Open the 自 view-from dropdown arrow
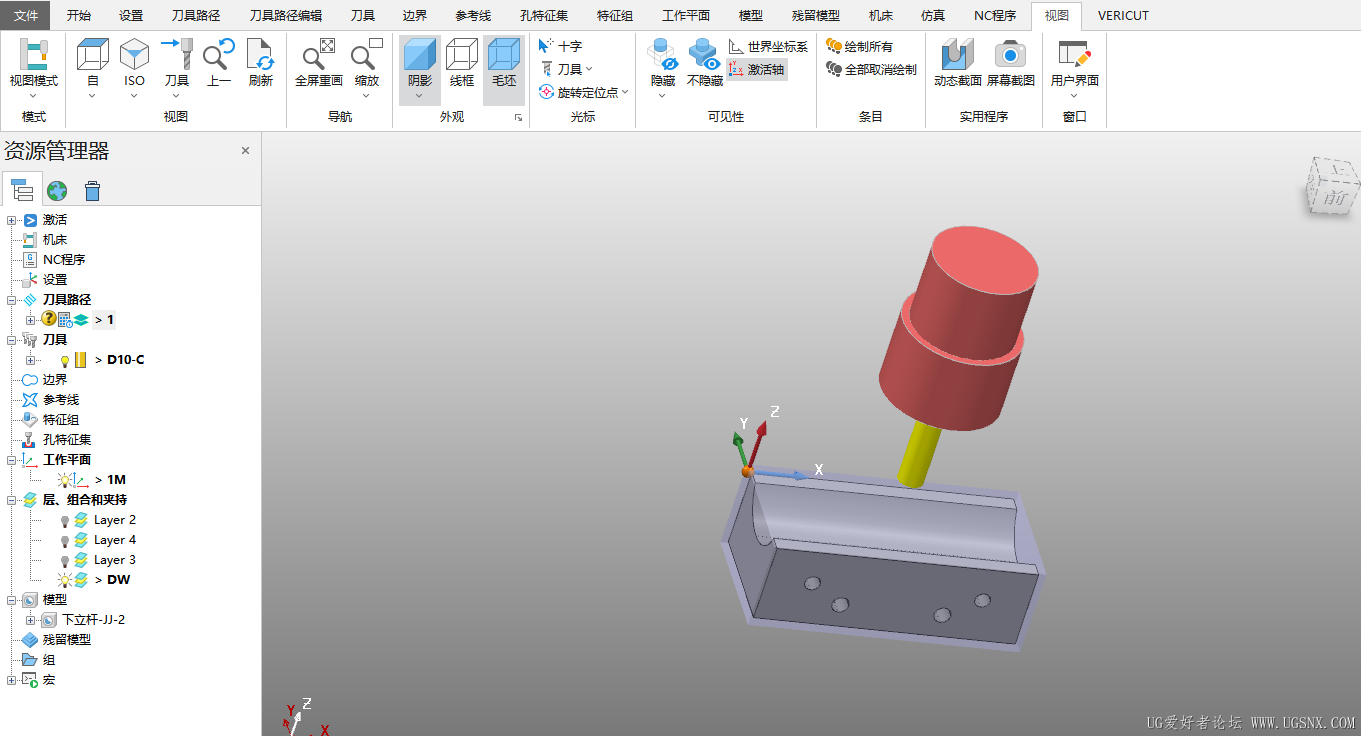Screen dimensions: 1361x736 click(x=92, y=96)
